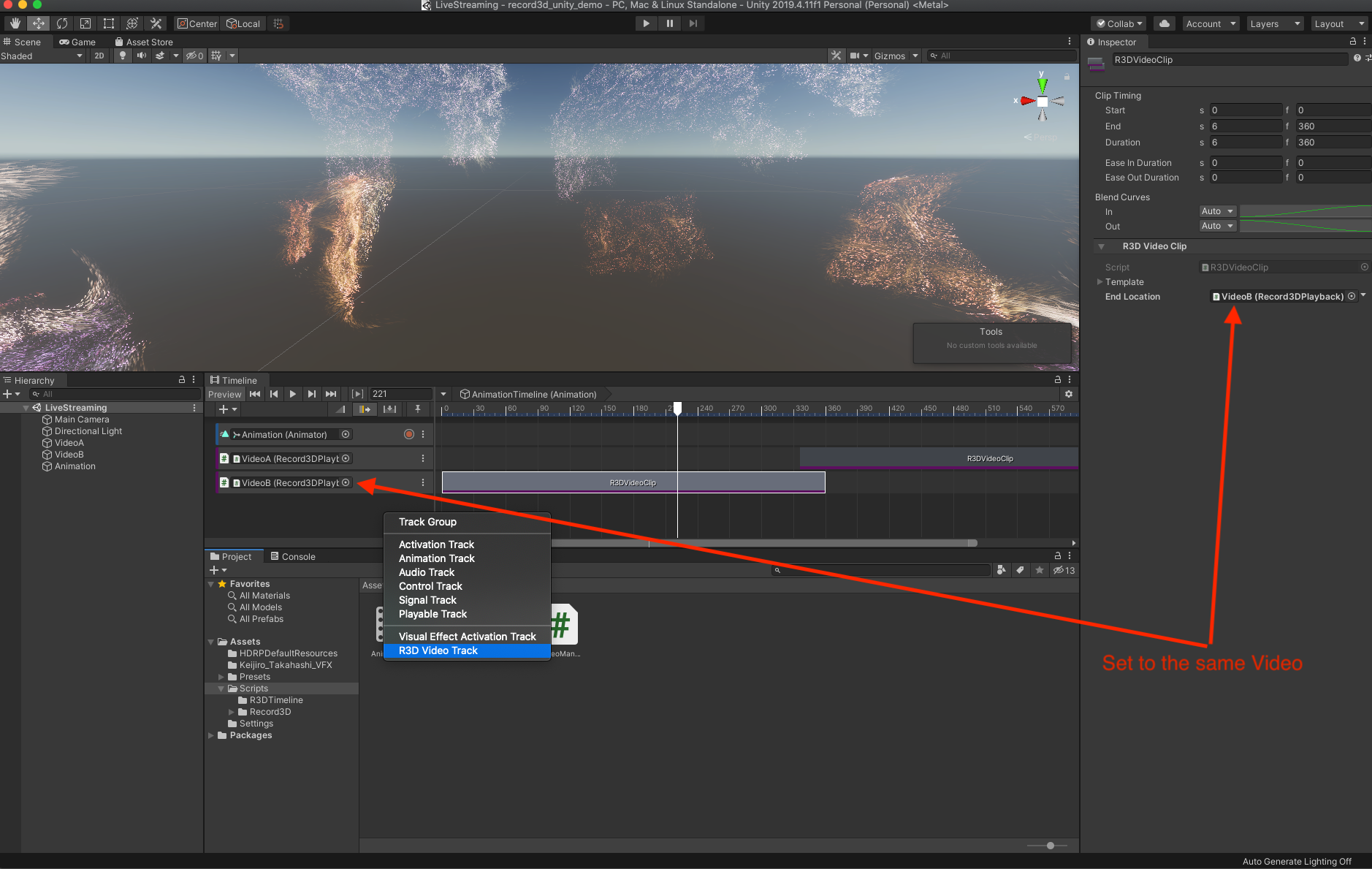Select the Scale tool

point(85,23)
